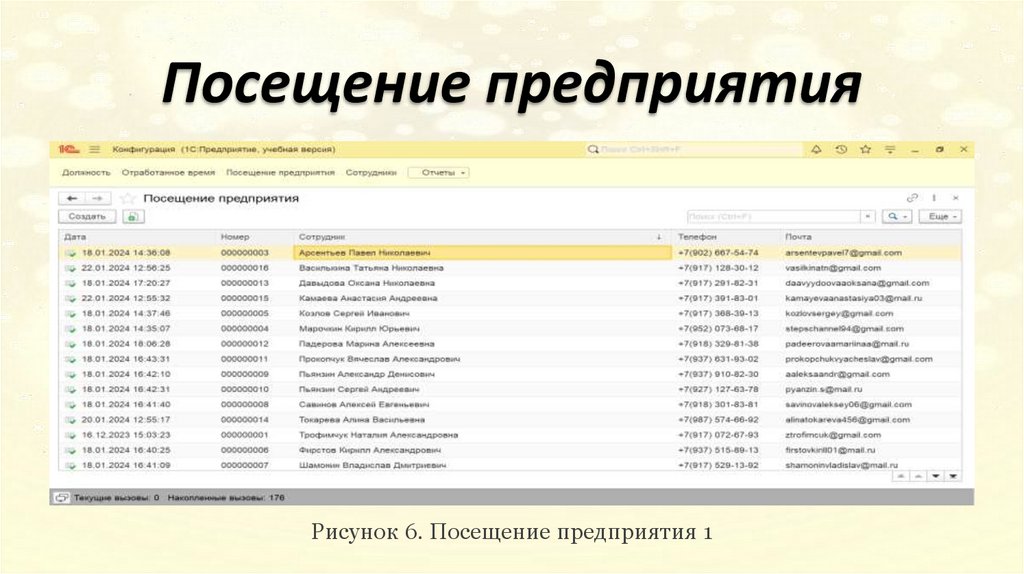Viewport: 1024px width, 574px height.
Task: Select row Фирстов Кирилл Александрович
Action: [x=510, y=451]
